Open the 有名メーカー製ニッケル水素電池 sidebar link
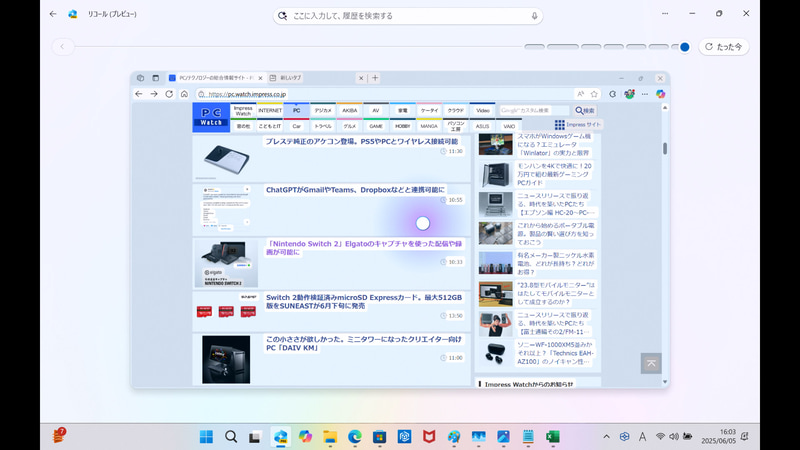The height and width of the screenshot is (450, 800). (x=556, y=263)
